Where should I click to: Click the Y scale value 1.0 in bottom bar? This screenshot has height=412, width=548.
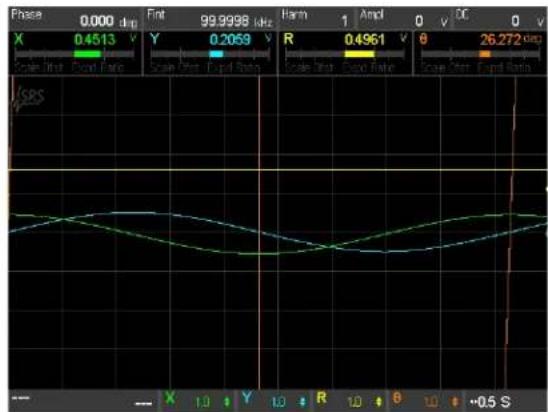(x=279, y=402)
